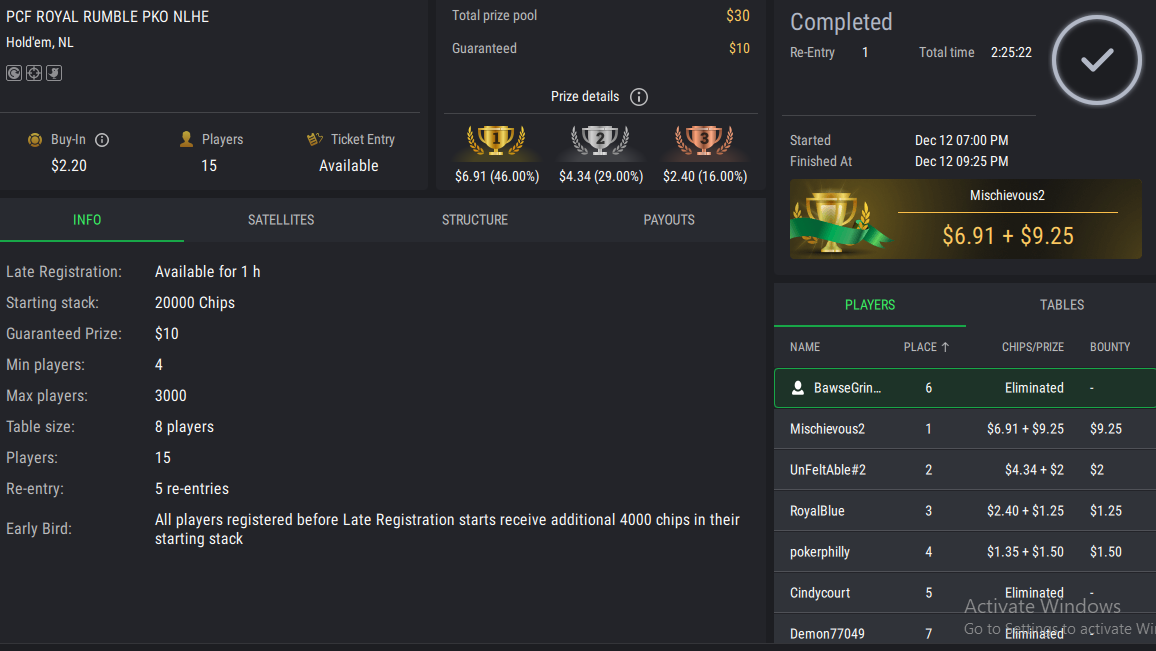Click the Ticket Entry icon
Screen dimensions: 1156x651
[x=315, y=140]
